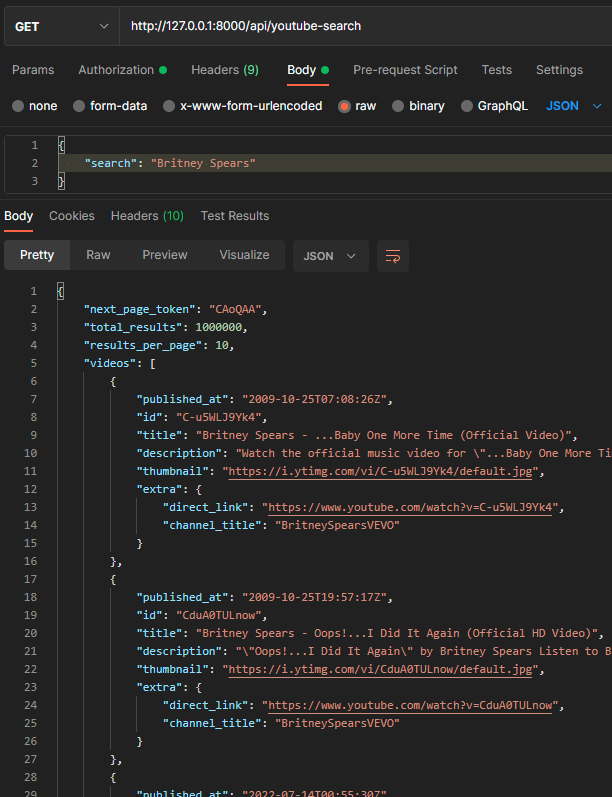612x797 pixels.
Task: Select the request Body tab
Action: click(308, 70)
